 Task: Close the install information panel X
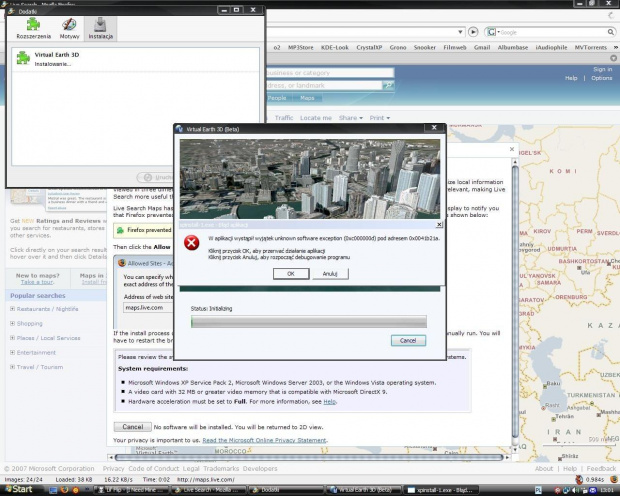[512, 149]
